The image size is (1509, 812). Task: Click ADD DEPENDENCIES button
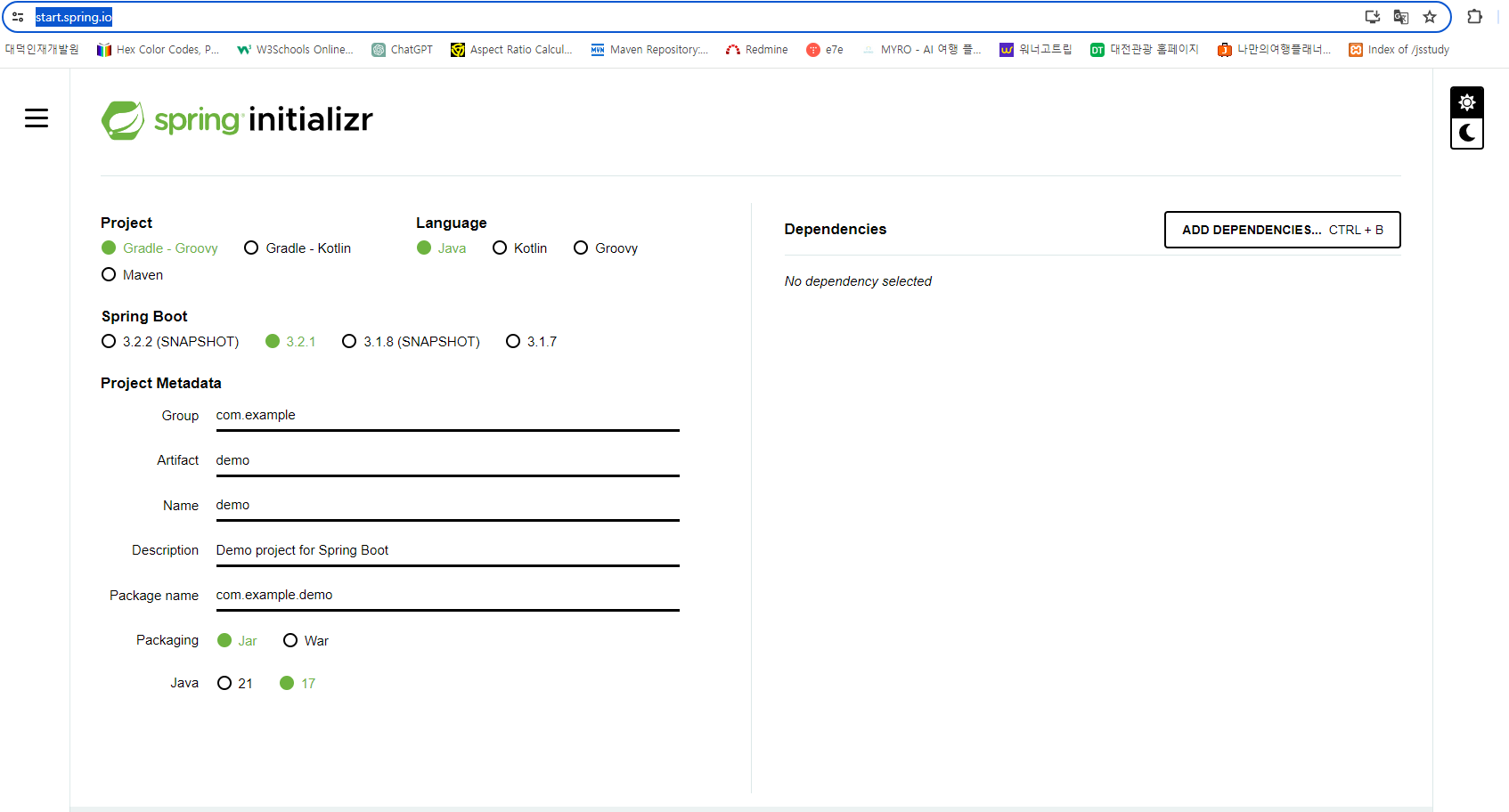[1283, 230]
